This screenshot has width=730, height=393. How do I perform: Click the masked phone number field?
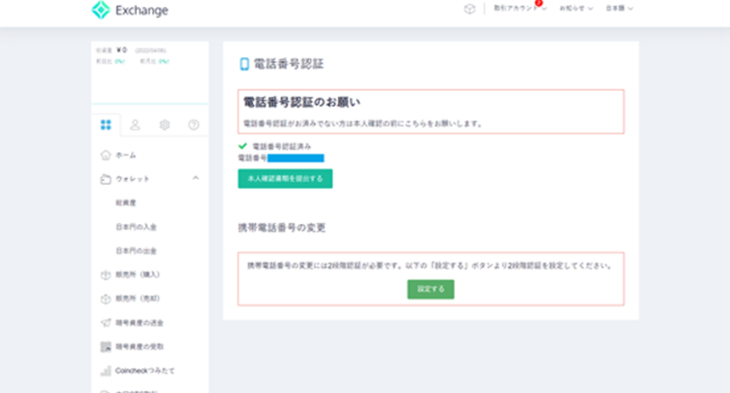[x=296, y=158]
